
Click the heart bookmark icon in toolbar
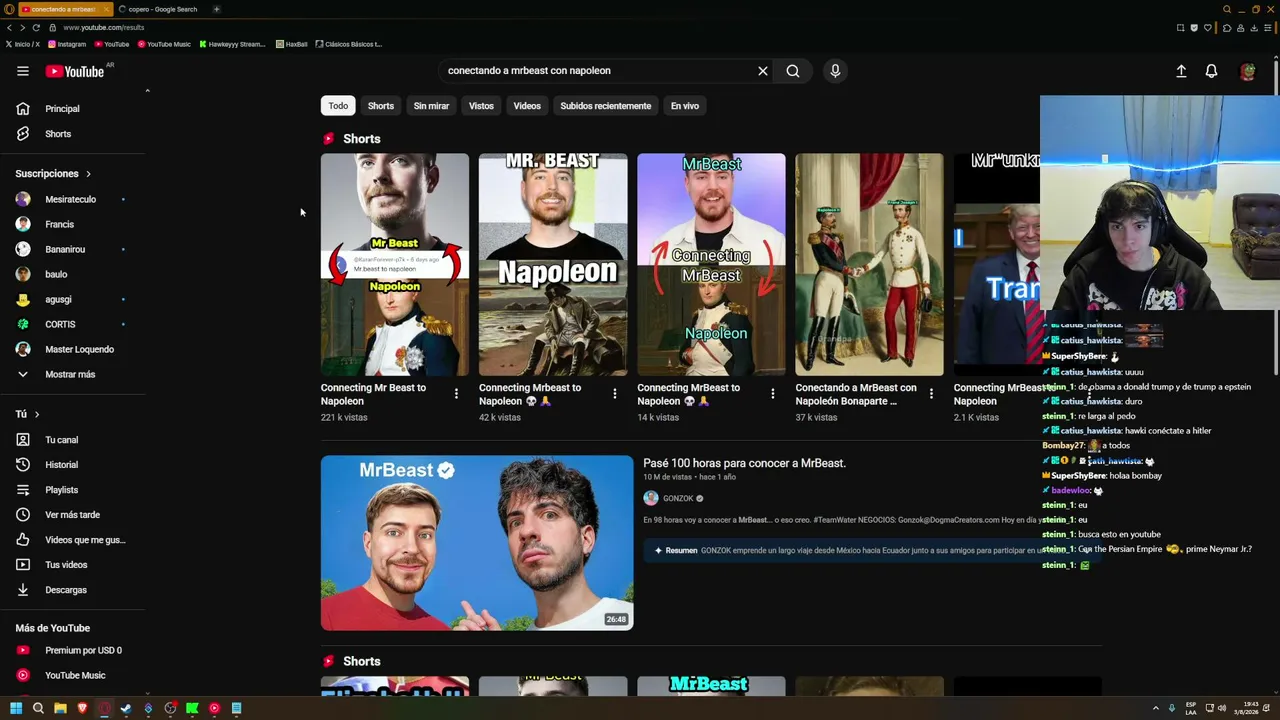point(1209,27)
